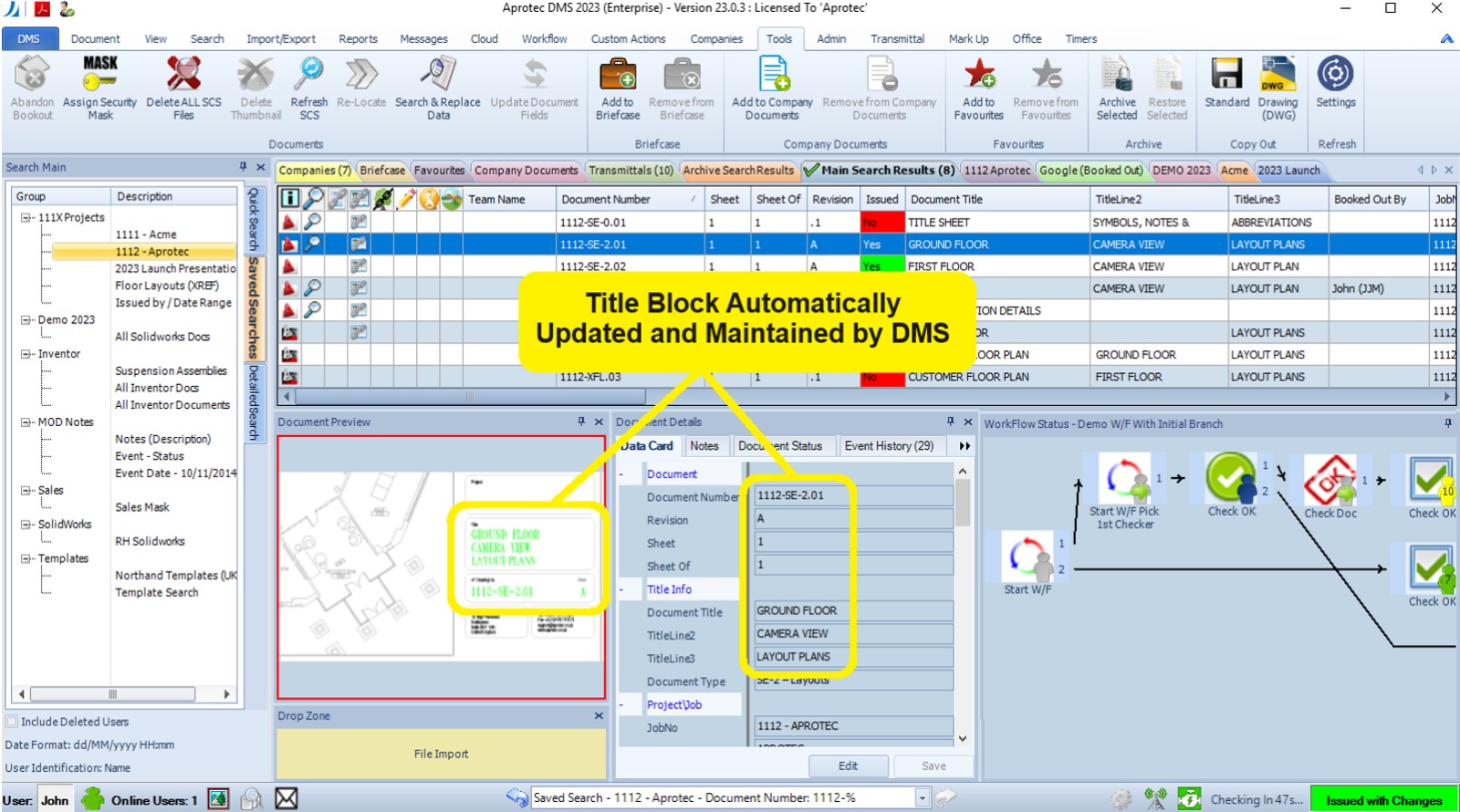The height and width of the screenshot is (812, 1460).
Task: Show more Document Details tabs via double arrow
Action: pos(965,446)
